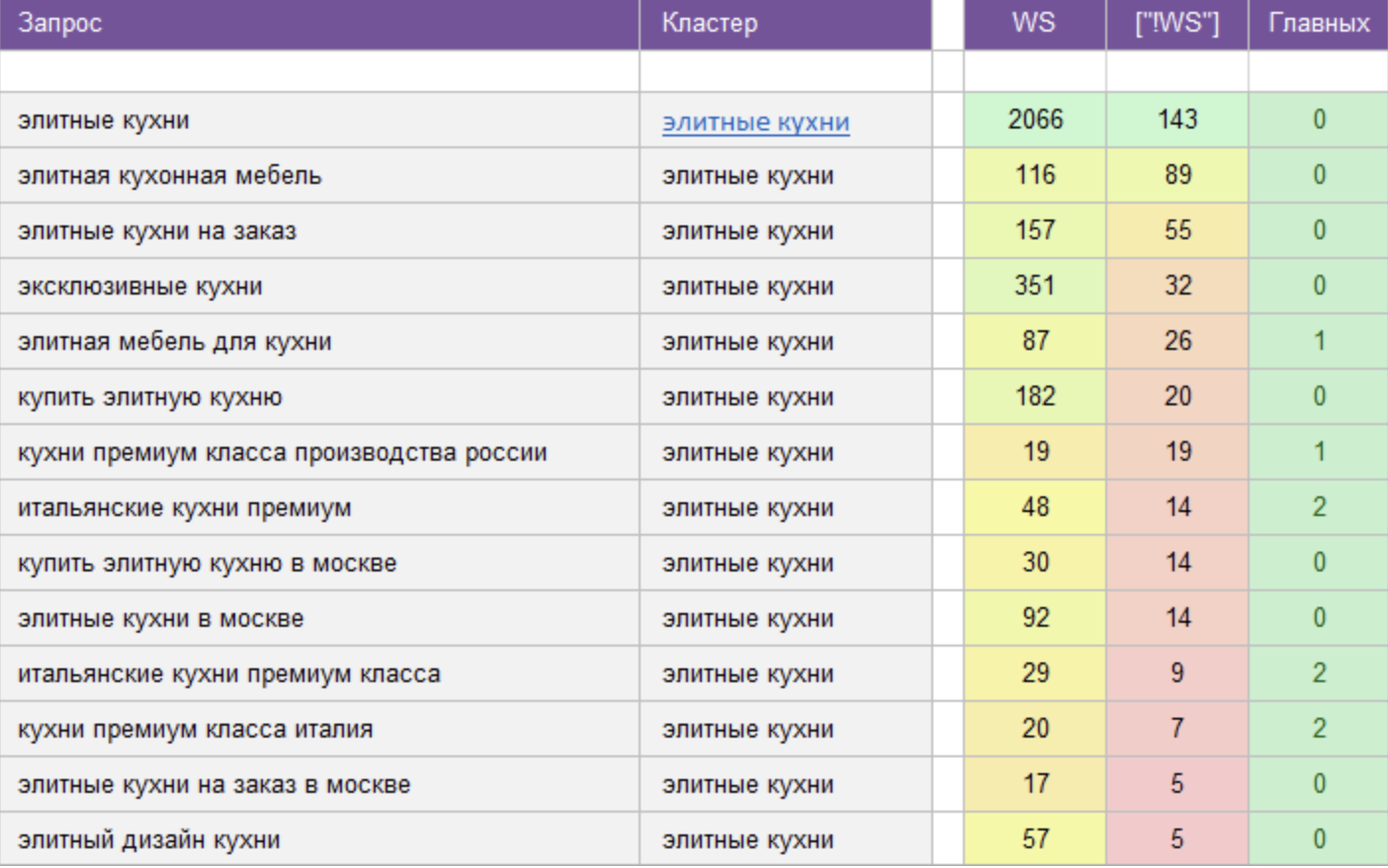This screenshot has width=1388, height=868.
Task: Select query 'купить элитную кухню в москве'
Action: coord(319,564)
